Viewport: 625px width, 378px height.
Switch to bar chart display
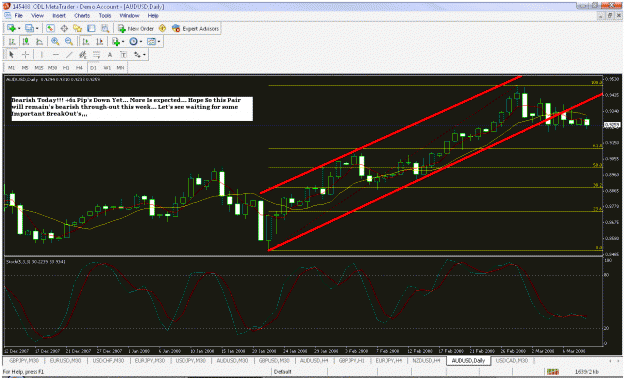pos(12,41)
